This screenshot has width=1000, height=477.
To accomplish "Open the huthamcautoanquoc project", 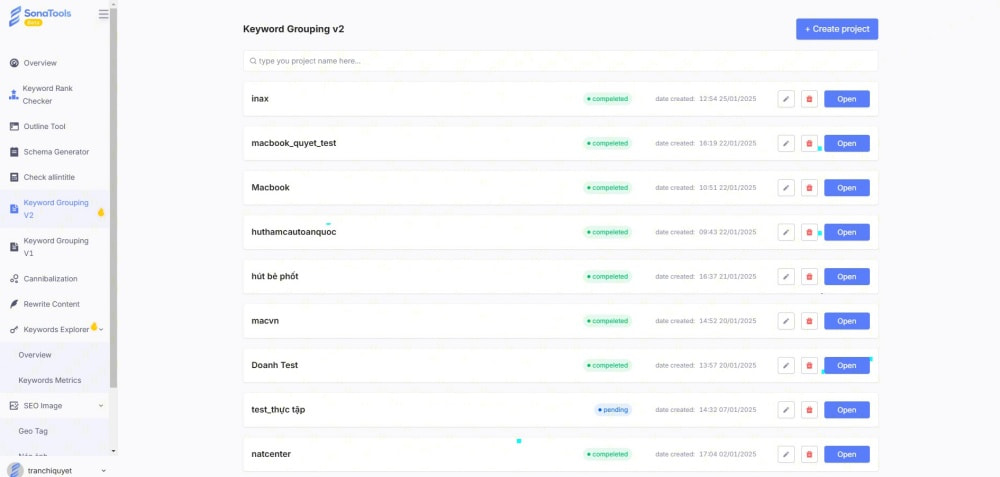I will point(846,232).
